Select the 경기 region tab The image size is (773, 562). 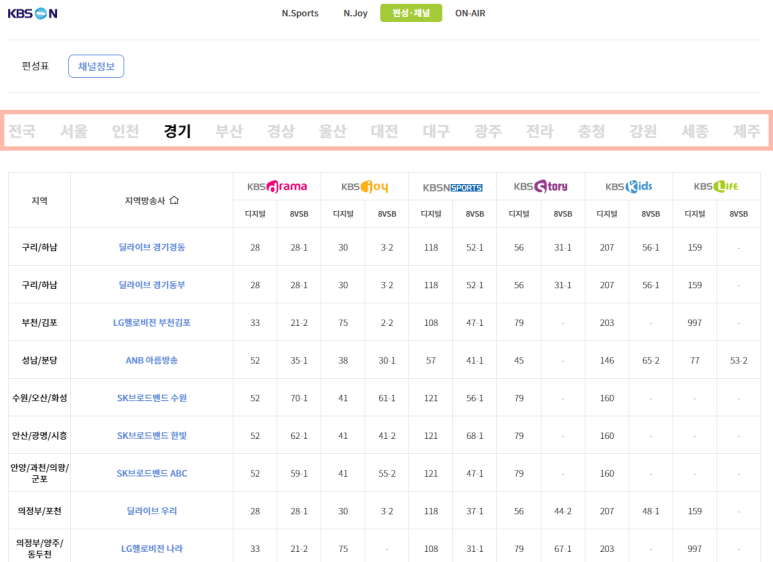pos(177,131)
